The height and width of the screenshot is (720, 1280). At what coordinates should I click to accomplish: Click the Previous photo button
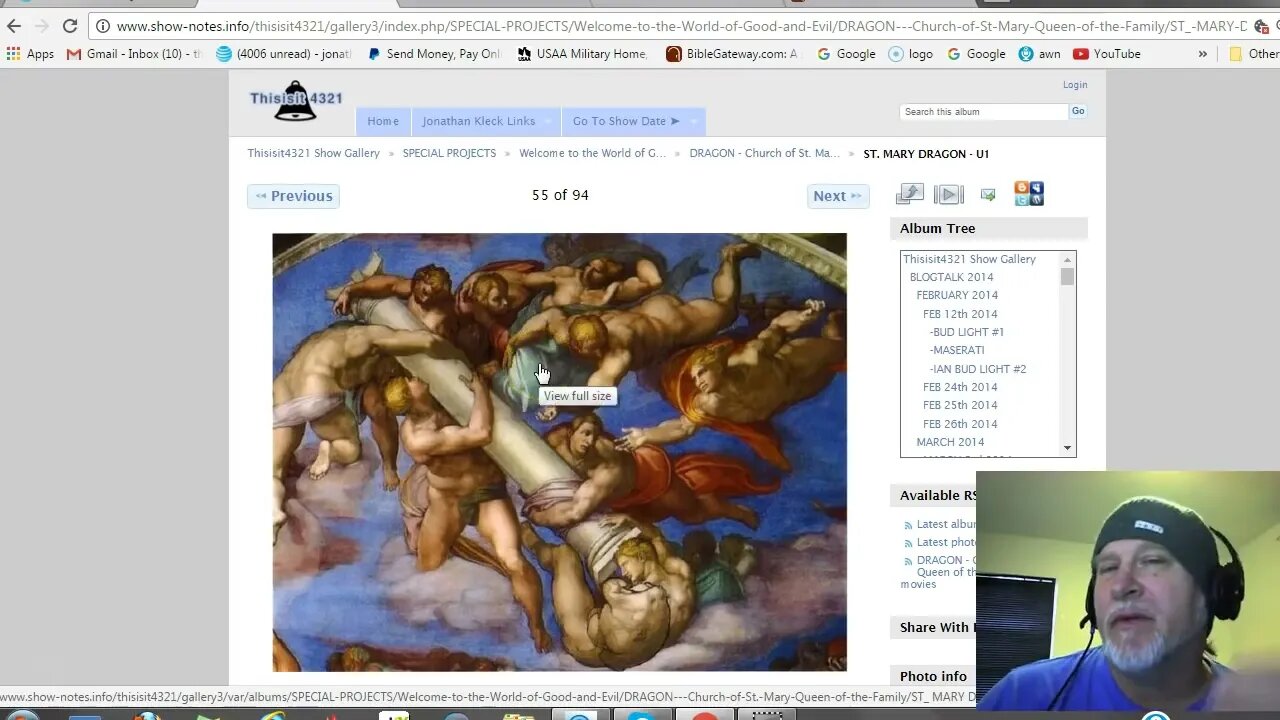coord(293,196)
